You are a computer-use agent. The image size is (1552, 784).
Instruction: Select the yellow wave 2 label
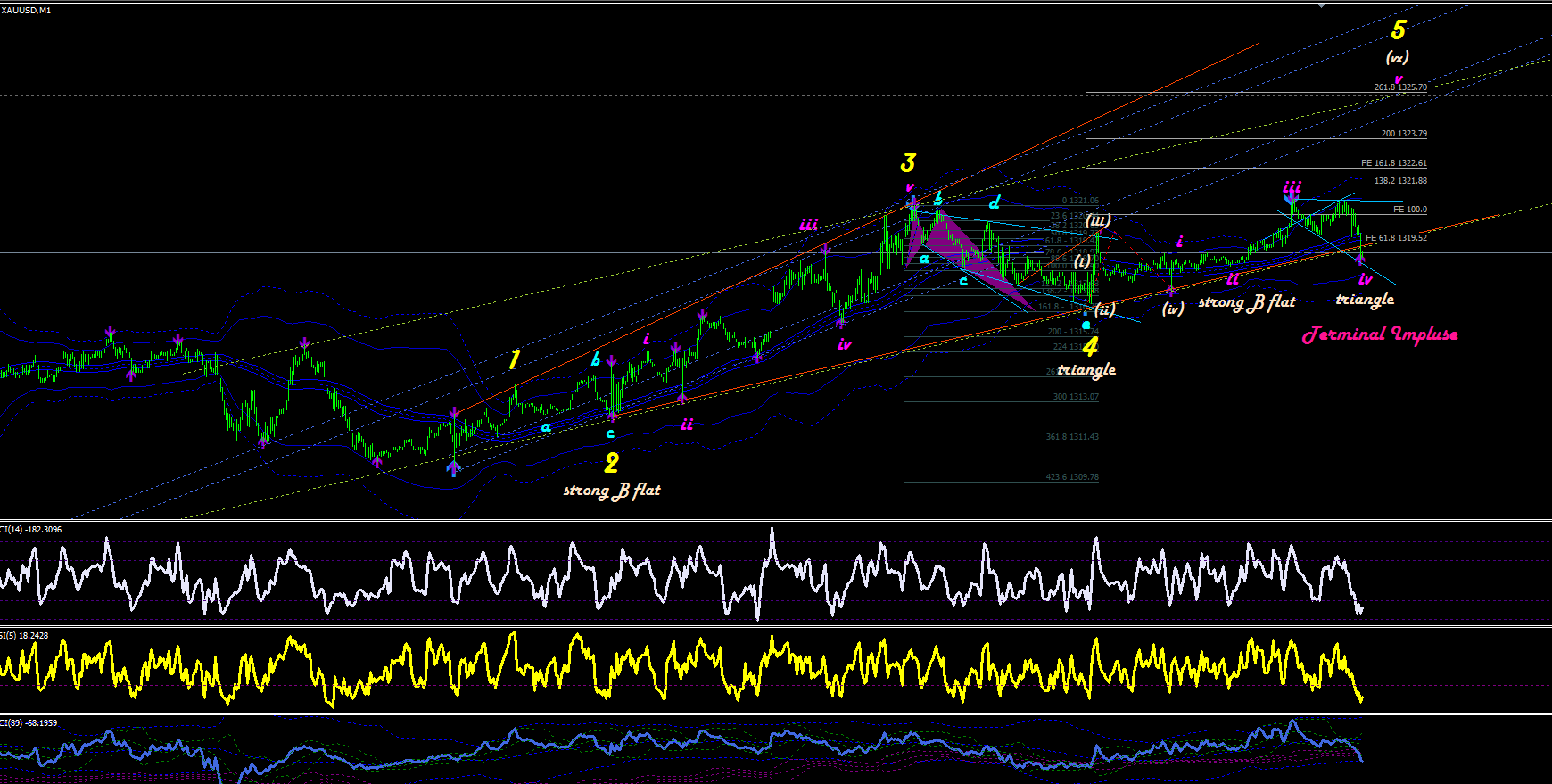click(611, 463)
